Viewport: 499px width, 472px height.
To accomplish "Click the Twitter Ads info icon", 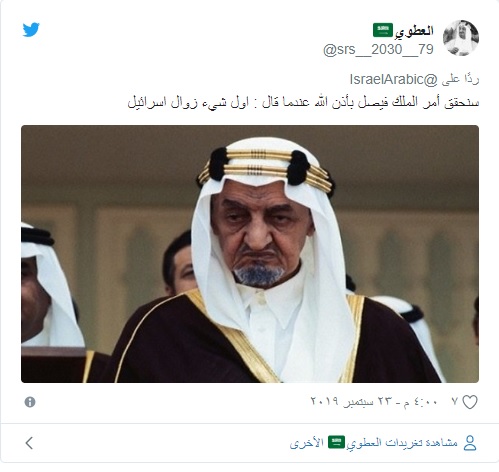I will click(30, 402).
